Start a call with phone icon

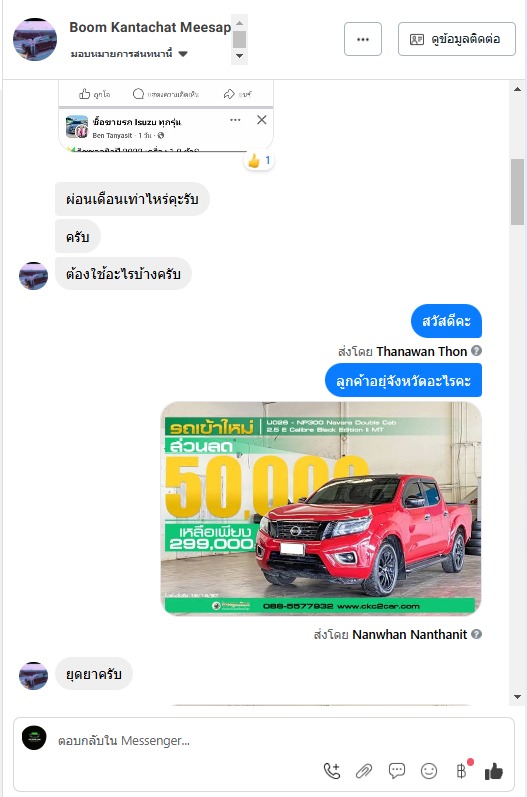pyautogui.click(x=332, y=771)
